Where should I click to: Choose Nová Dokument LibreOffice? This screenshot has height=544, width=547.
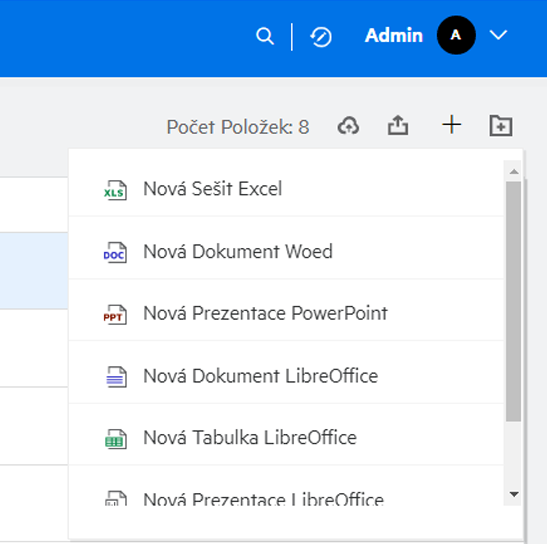click(x=286, y=376)
